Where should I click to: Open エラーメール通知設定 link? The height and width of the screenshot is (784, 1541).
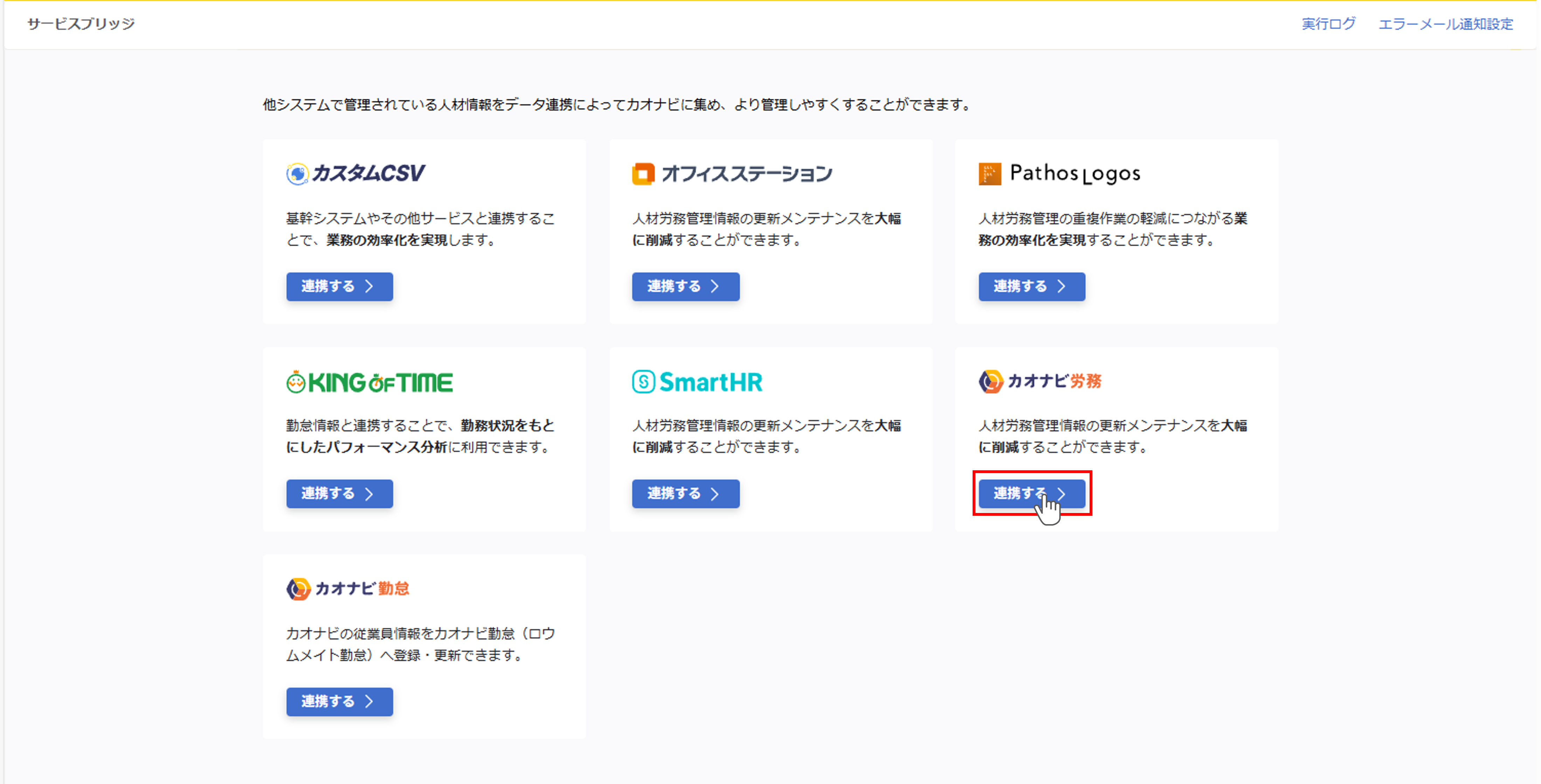point(1445,24)
